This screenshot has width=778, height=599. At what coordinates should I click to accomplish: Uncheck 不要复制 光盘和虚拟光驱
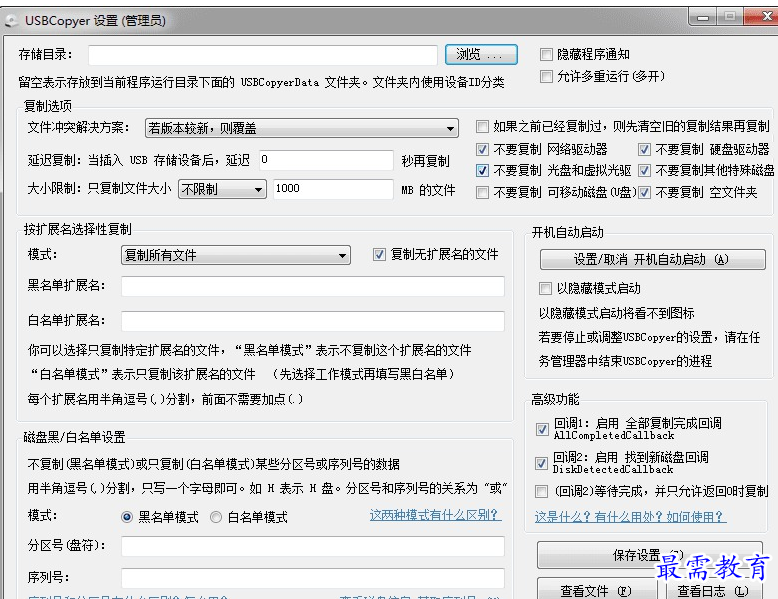click(x=482, y=171)
